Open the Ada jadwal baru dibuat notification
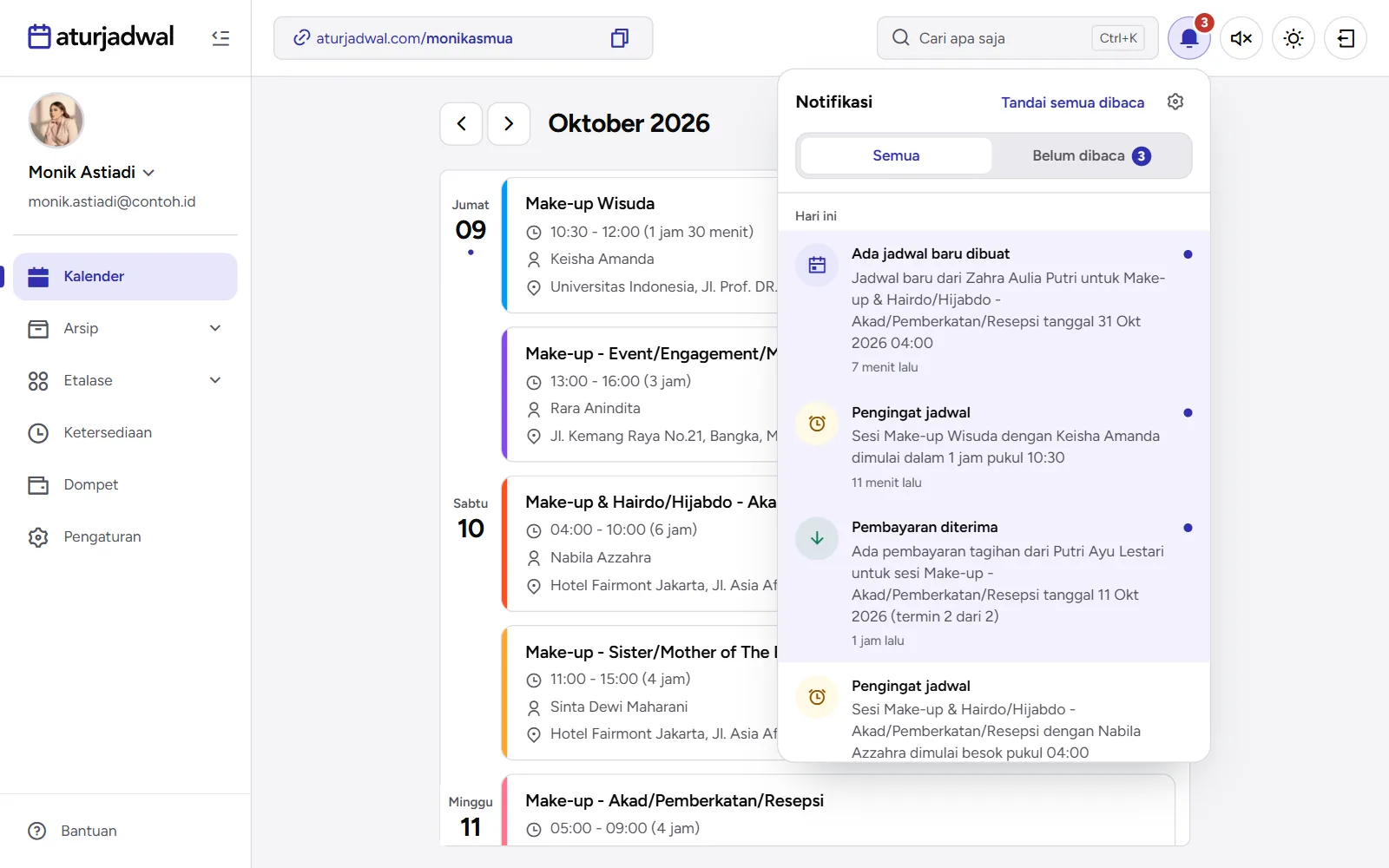The height and width of the screenshot is (868, 1389). click(994, 309)
